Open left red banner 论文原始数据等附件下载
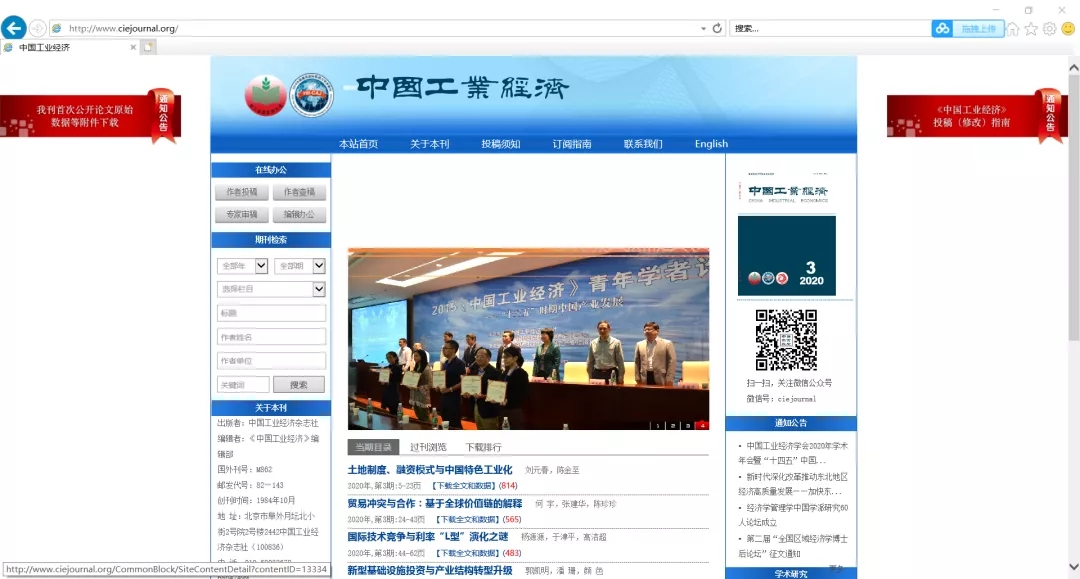 [90, 116]
